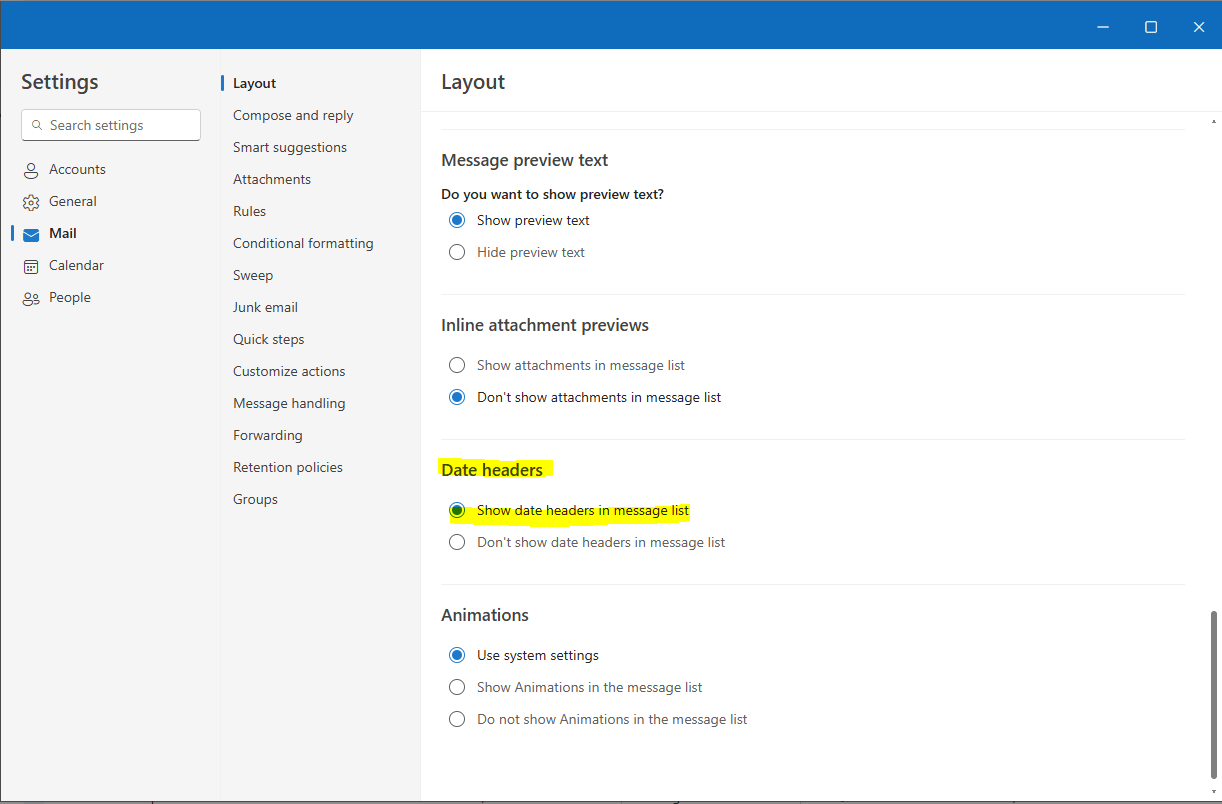Open Attachments settings page
Screen dimensions: 1222x804
272,180
